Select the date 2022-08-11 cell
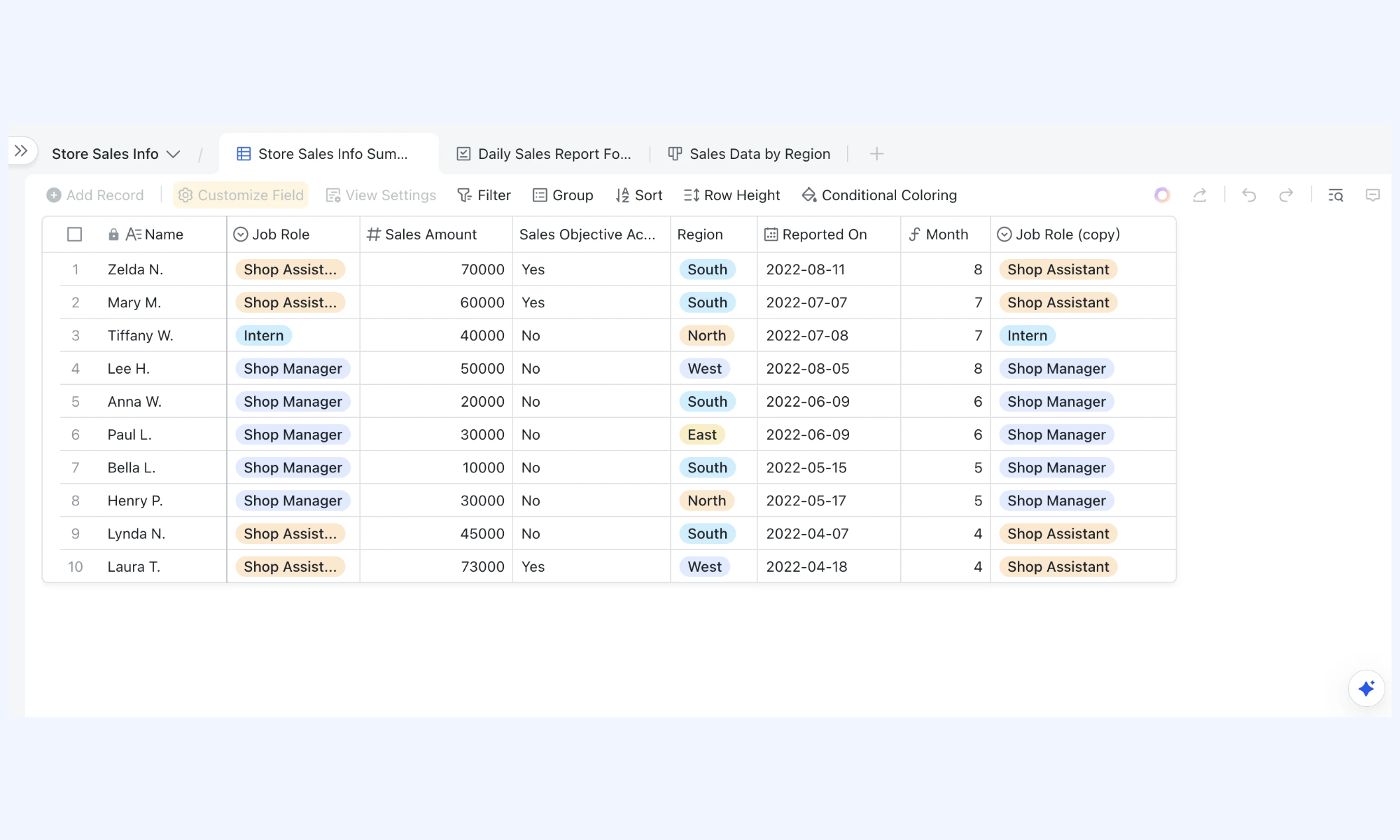Screen dimensions: 1400x840 [x=829, y=269]
